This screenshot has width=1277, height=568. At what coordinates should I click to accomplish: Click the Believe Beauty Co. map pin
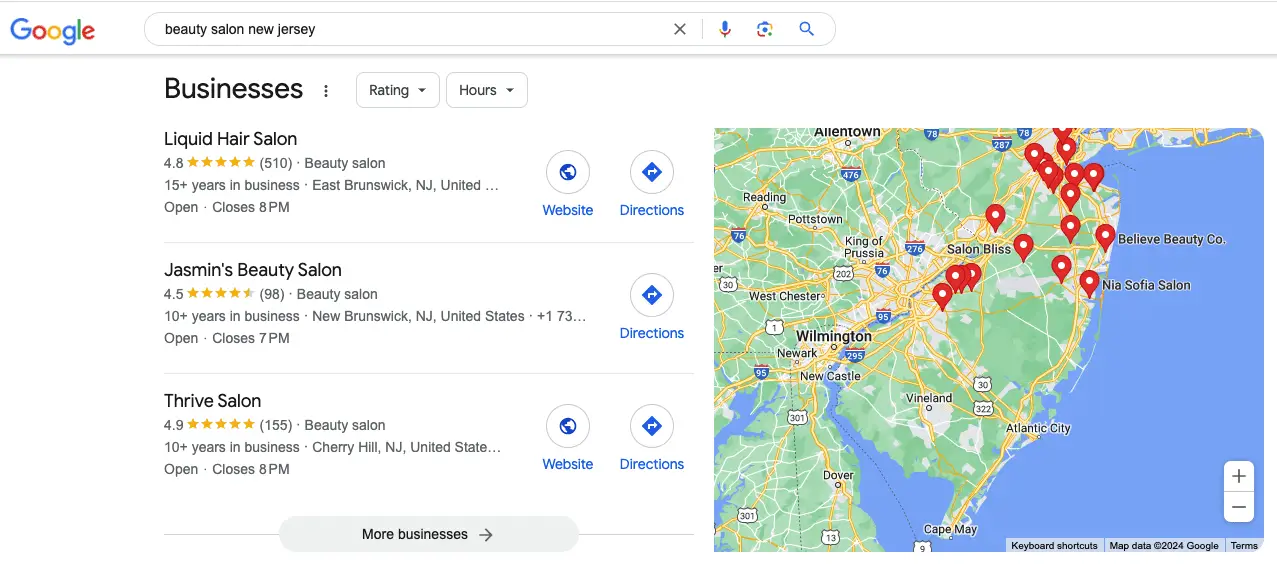click(1105, 237)
